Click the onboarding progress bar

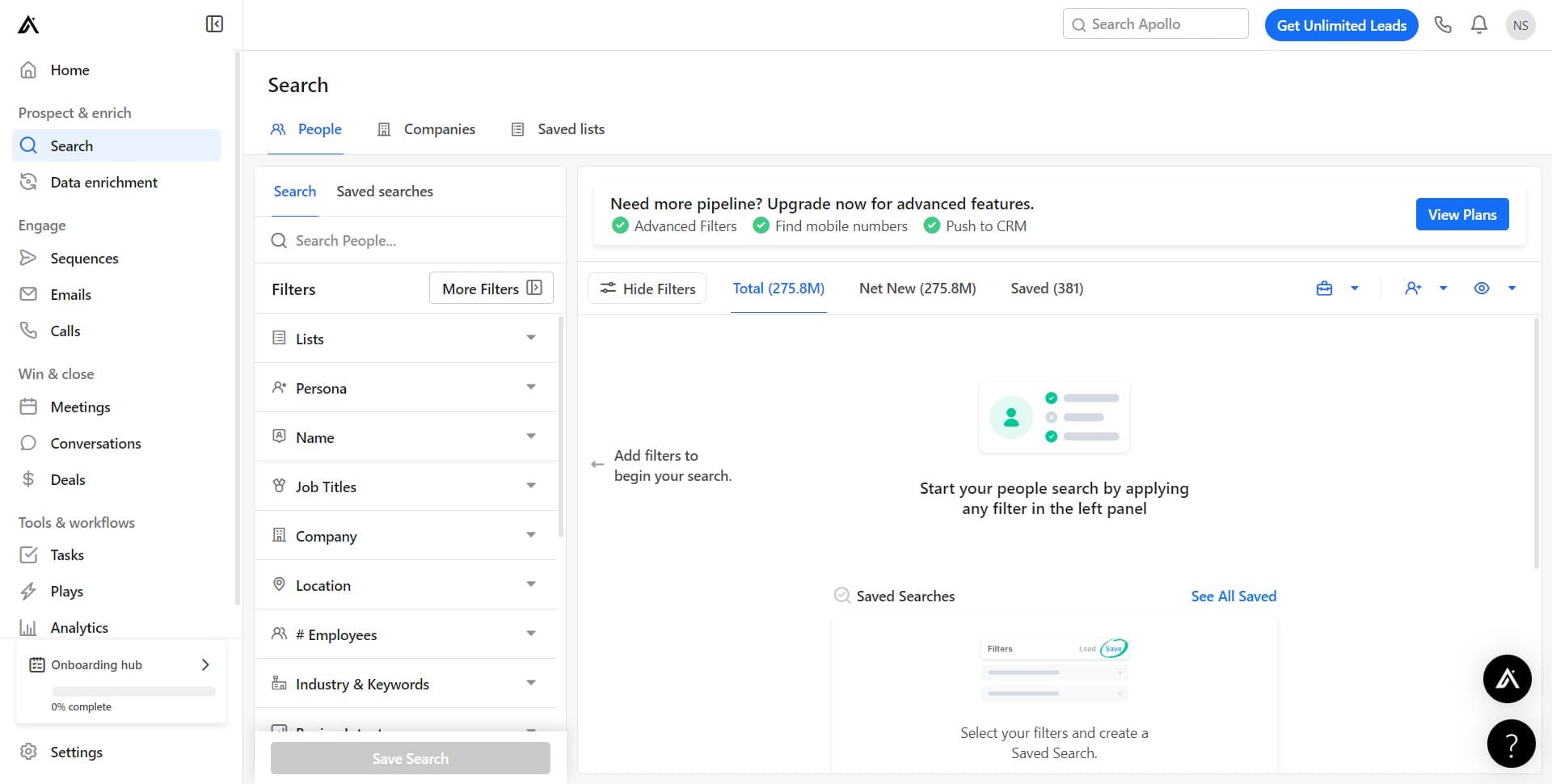133,691
